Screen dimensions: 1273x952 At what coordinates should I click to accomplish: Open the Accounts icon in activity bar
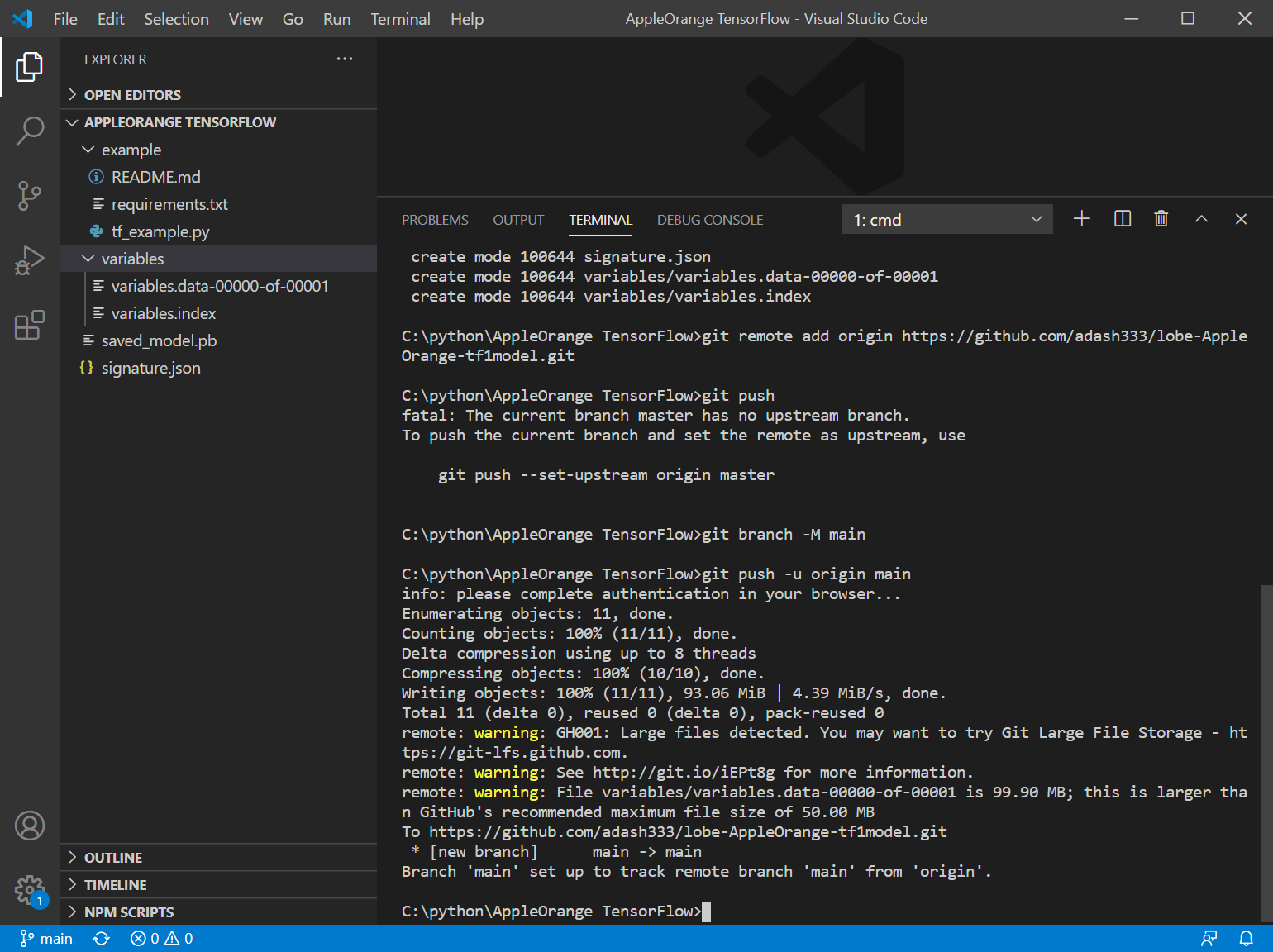point(30,826)
